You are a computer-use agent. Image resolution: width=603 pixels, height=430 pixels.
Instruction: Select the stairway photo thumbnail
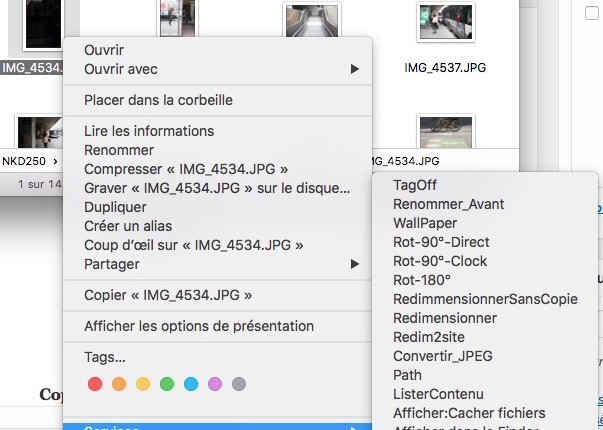(x=311, y=24)
